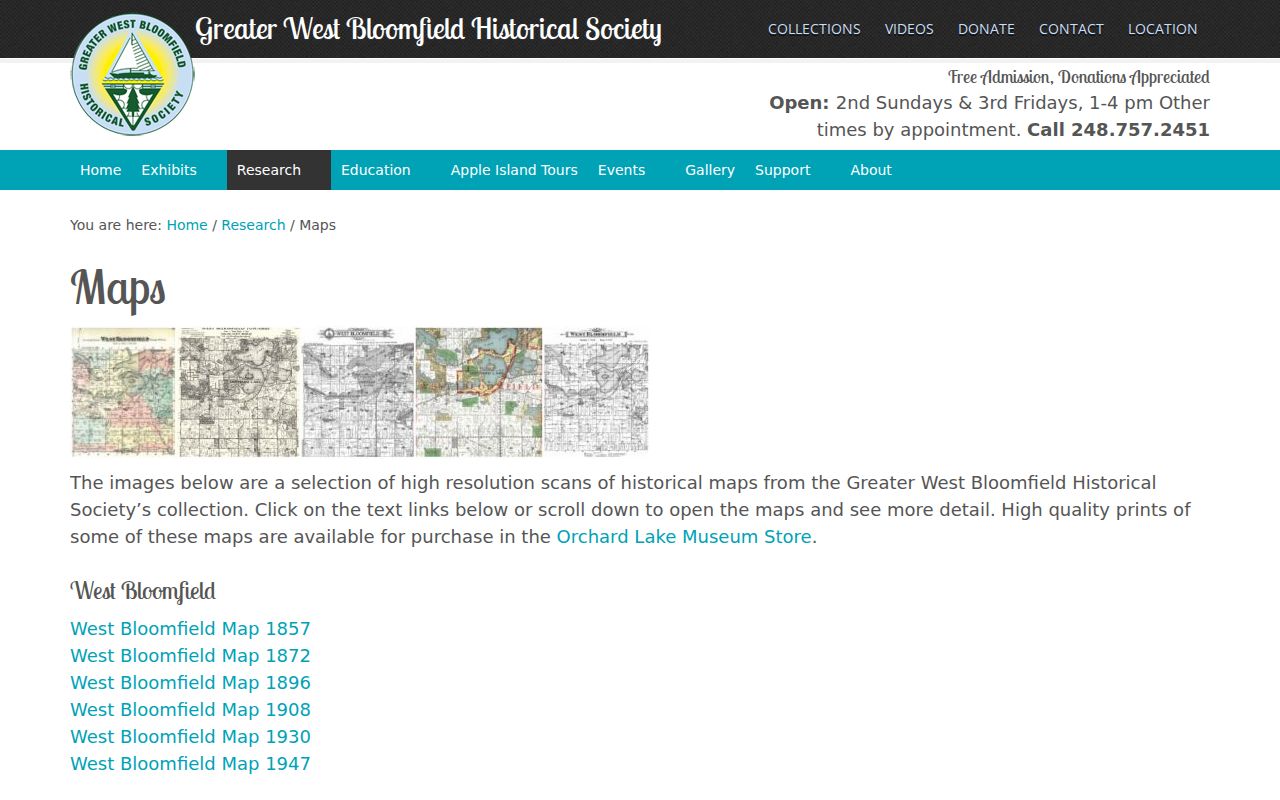The width and height of the screenshot is (1280, 800).
Task: Follow the Orchard Lake Museum Store link
Action: [x=684, y=537]
